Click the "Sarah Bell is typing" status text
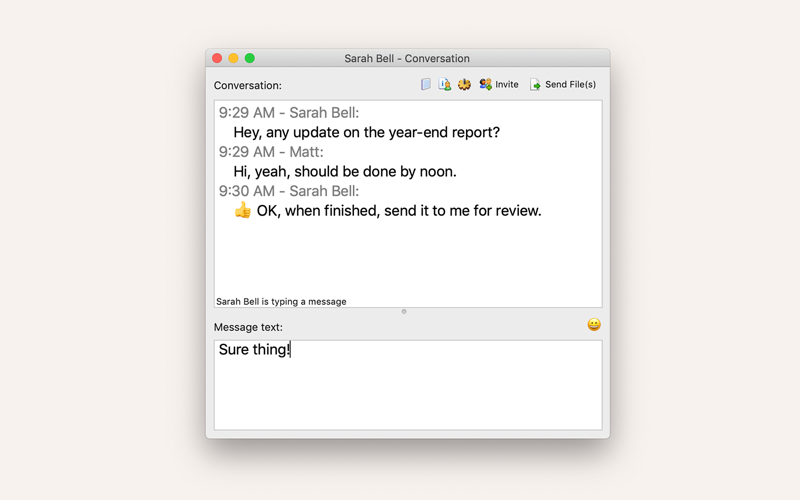Screen dimensions: 800x500 pos(281,302)
